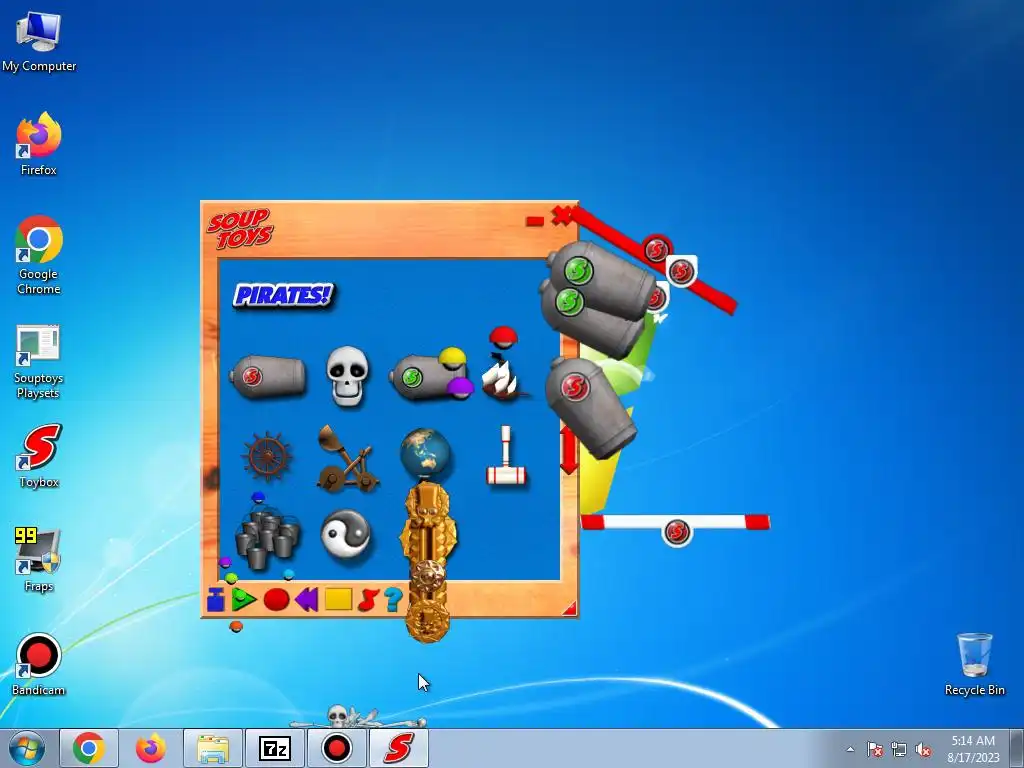Pick the skull toy in Pirates panel
This screenshot has width=1024, height=768.
pyautogui.click(x=347, y=376)
